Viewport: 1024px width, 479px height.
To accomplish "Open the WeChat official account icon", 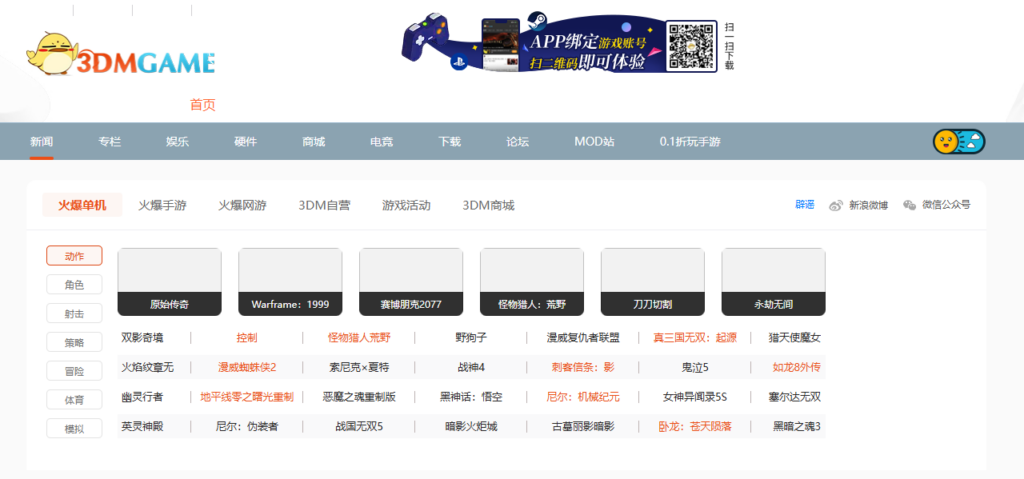I will click(x=910, y=205).
